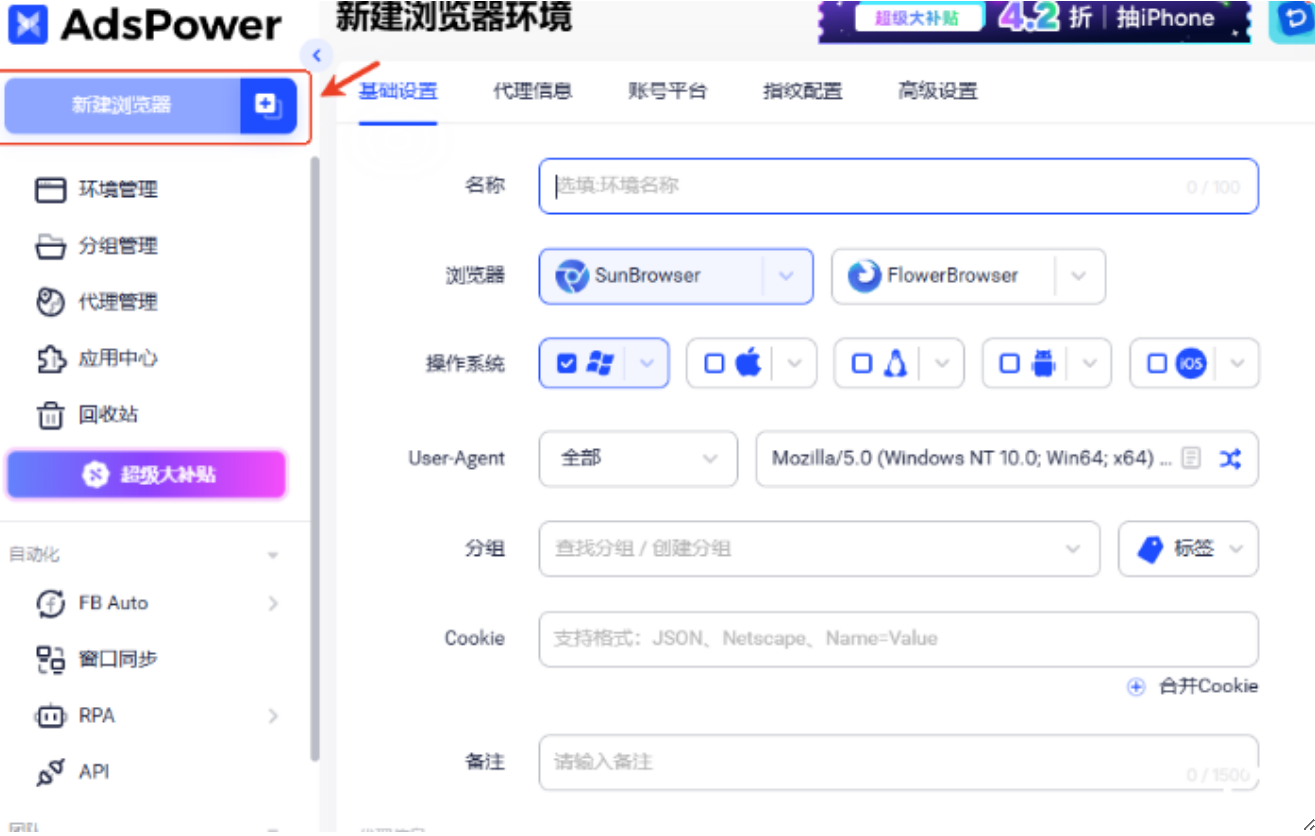Screen dimensions: 1315x836
Task: Open 代理管理 in the sidebar
Action: point(117,302)
